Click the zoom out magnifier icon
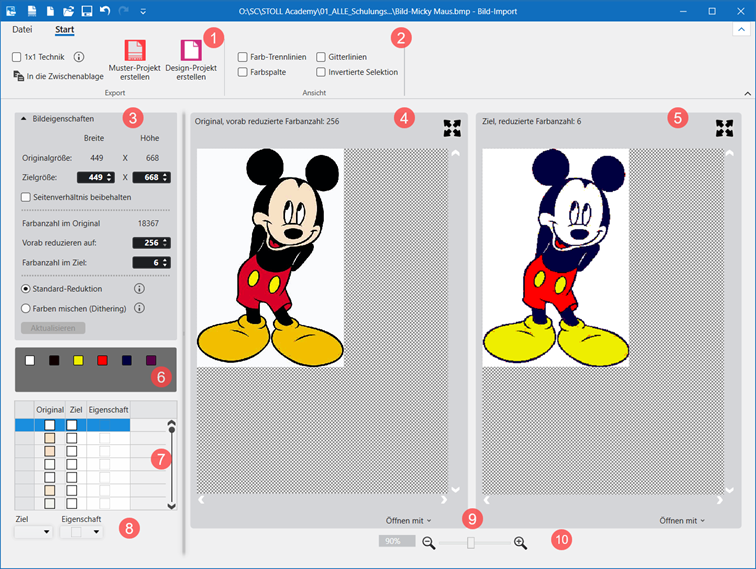This screenshot has height=569, width=756. [x=429, y=542]
